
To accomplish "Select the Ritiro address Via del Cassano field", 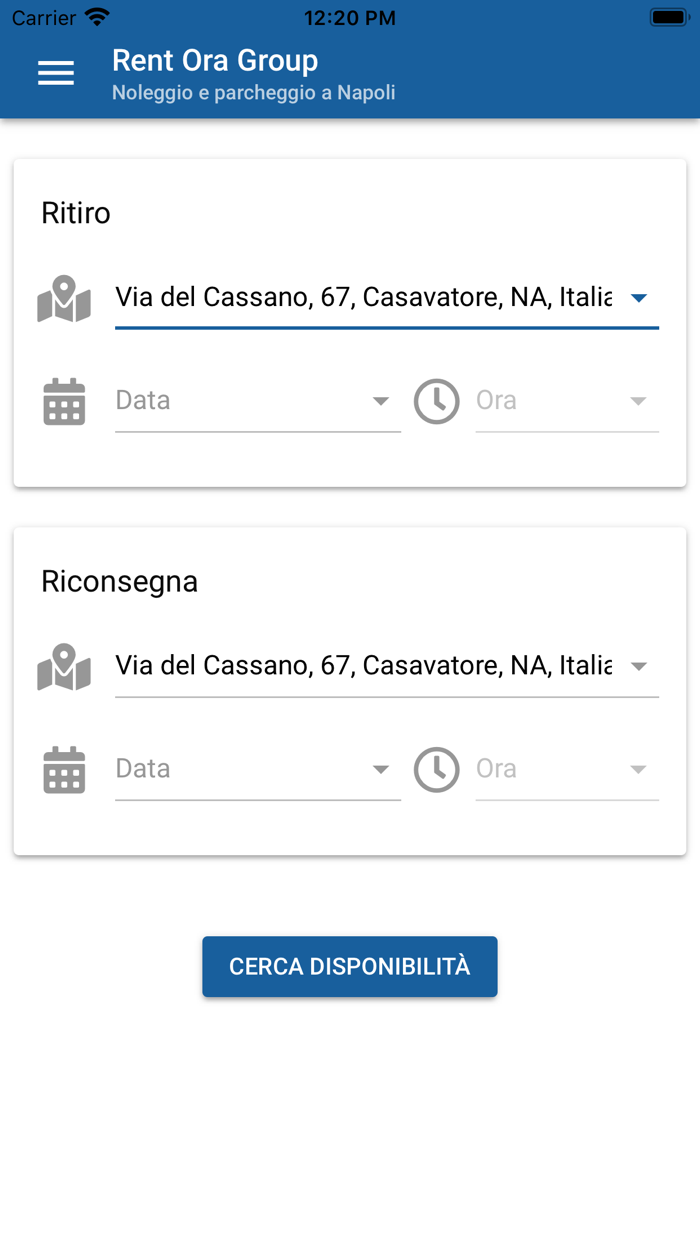I will click(363, 297).
